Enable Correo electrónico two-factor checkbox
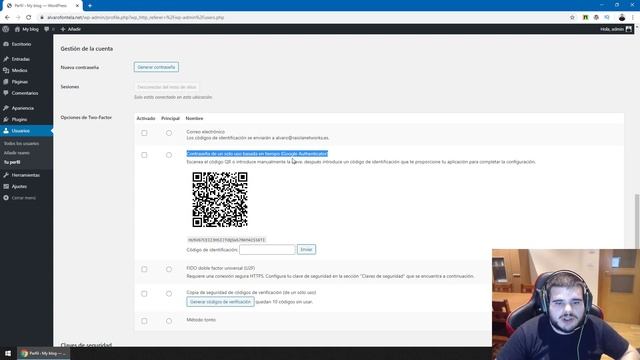This screenshot has width=640, height=360. pyautogui.click(x=144, y=133)
